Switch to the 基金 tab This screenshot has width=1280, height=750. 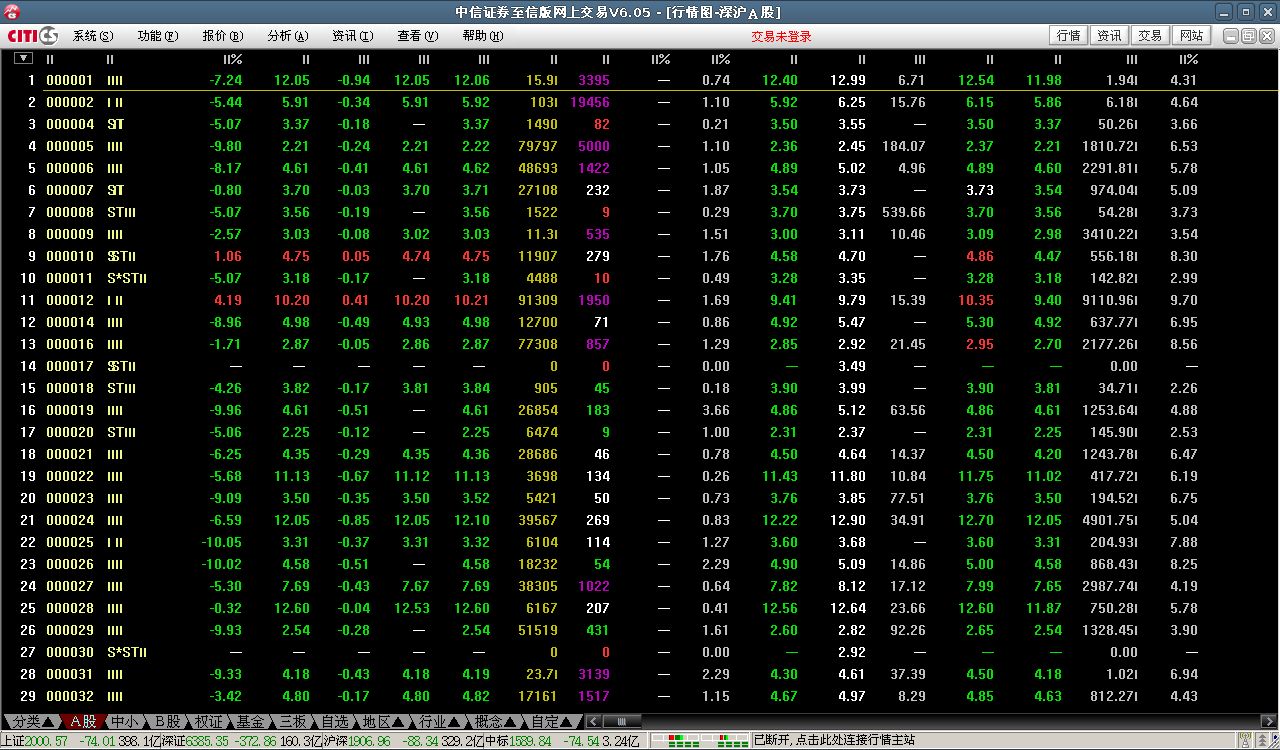point(250,721)
